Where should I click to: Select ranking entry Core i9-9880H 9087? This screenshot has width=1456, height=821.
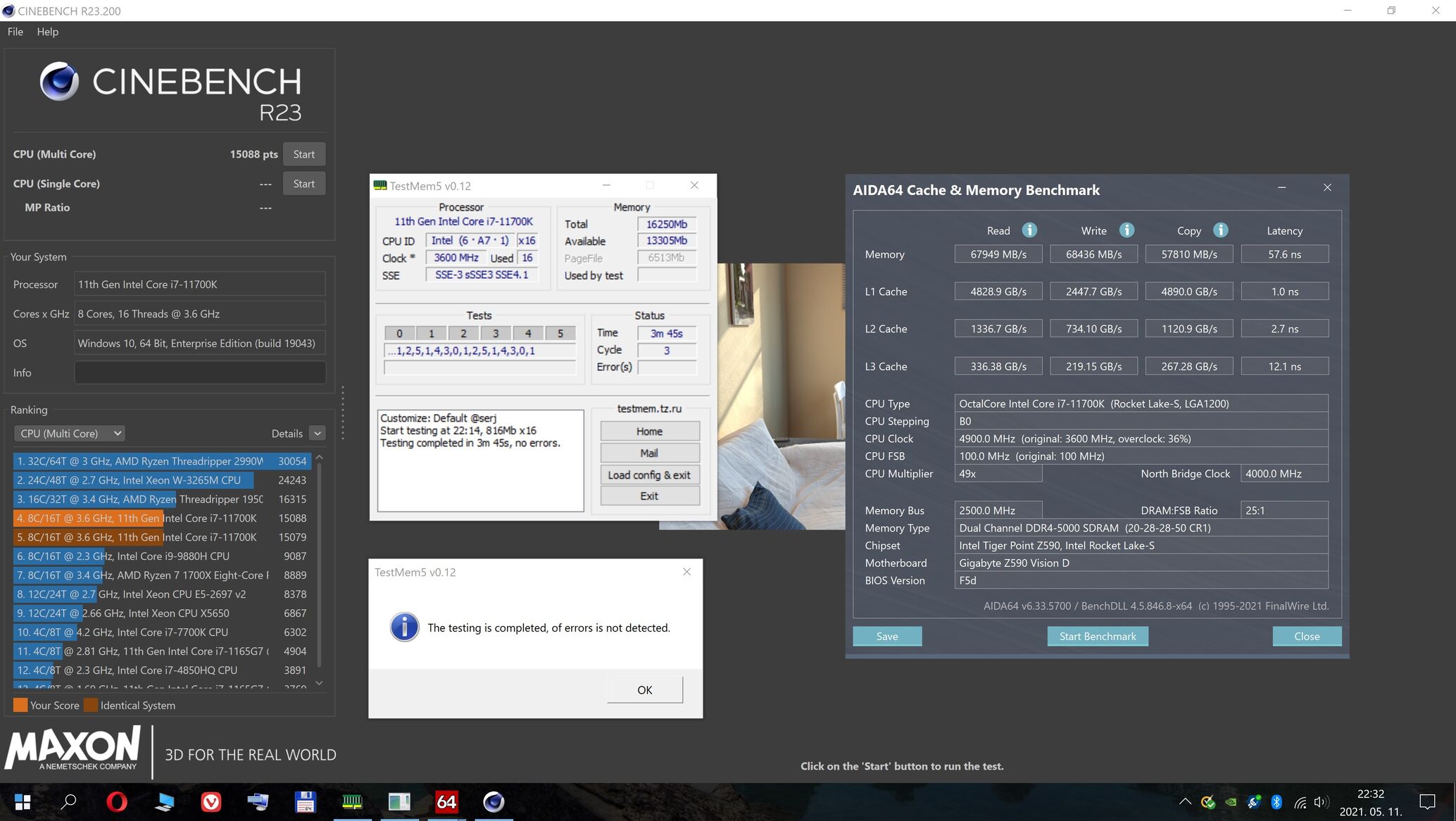pos(162,556)
